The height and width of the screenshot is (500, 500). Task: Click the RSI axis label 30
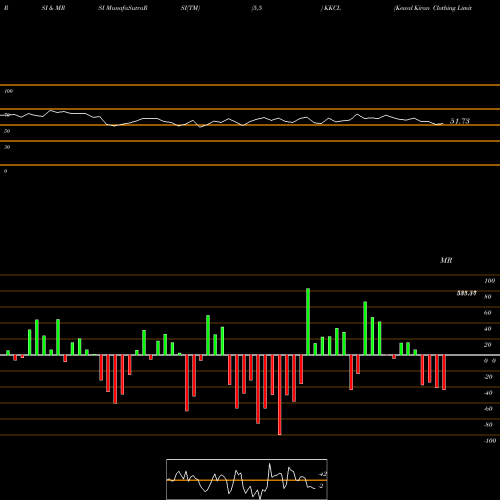pyautogui.click(x=7, y=147)
